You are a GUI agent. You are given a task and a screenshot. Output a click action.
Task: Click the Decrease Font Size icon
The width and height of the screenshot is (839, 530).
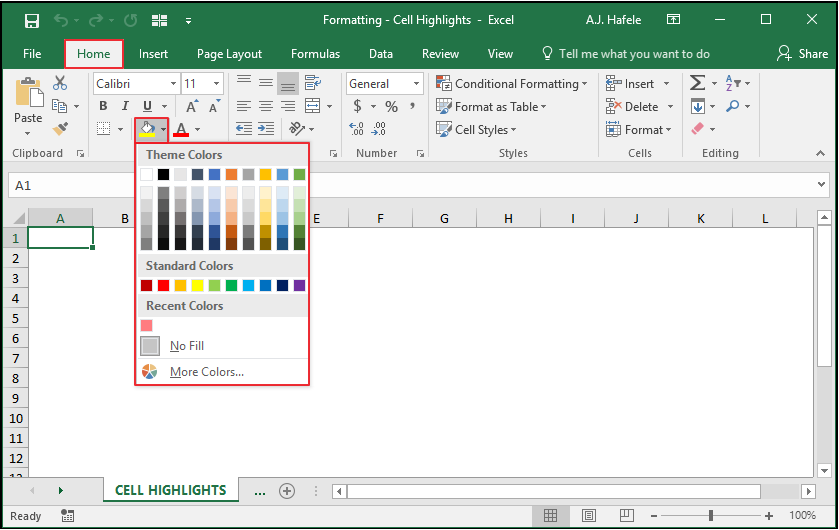214,106
